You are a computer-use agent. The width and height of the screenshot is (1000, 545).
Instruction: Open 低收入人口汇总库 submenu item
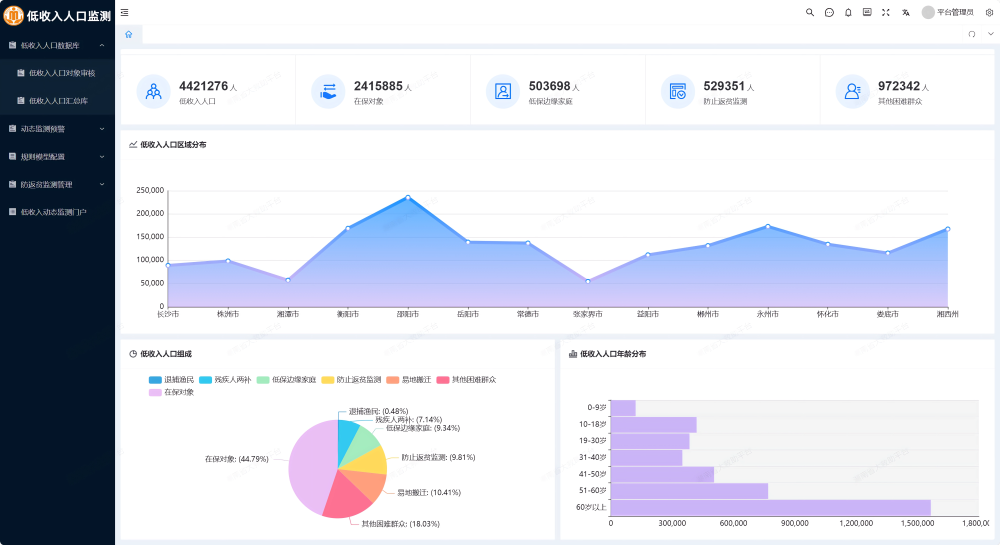coord(57,101)
